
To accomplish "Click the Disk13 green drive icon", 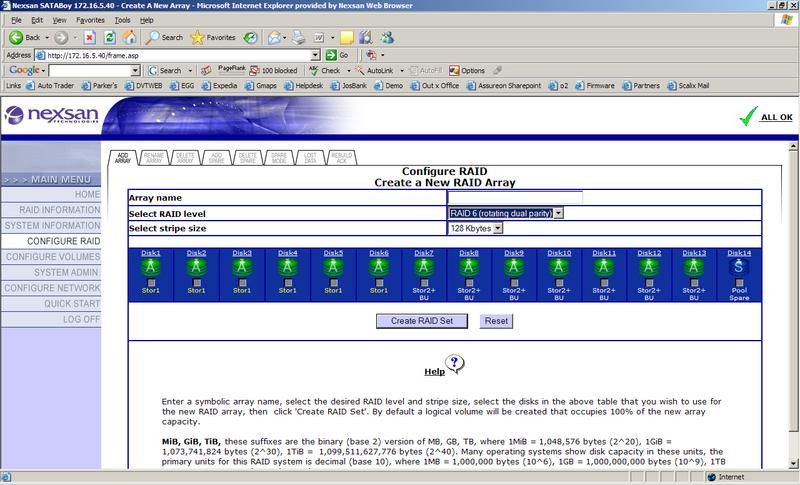I will [x=694, y=267].
